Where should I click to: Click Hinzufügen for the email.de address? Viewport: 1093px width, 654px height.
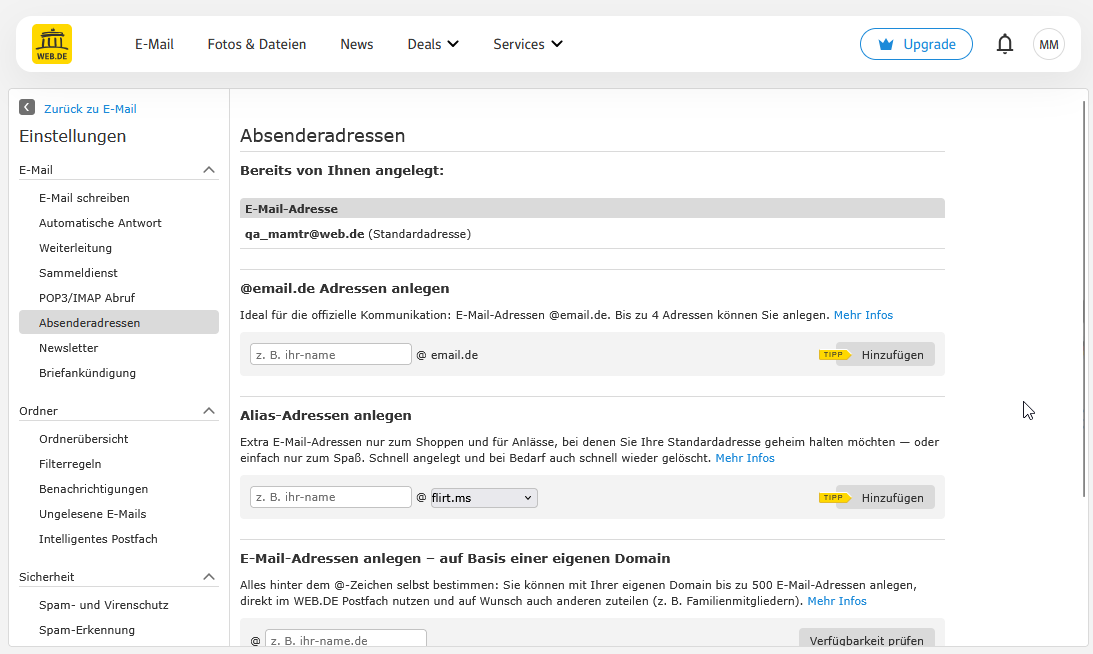click(x=893, y=354)
